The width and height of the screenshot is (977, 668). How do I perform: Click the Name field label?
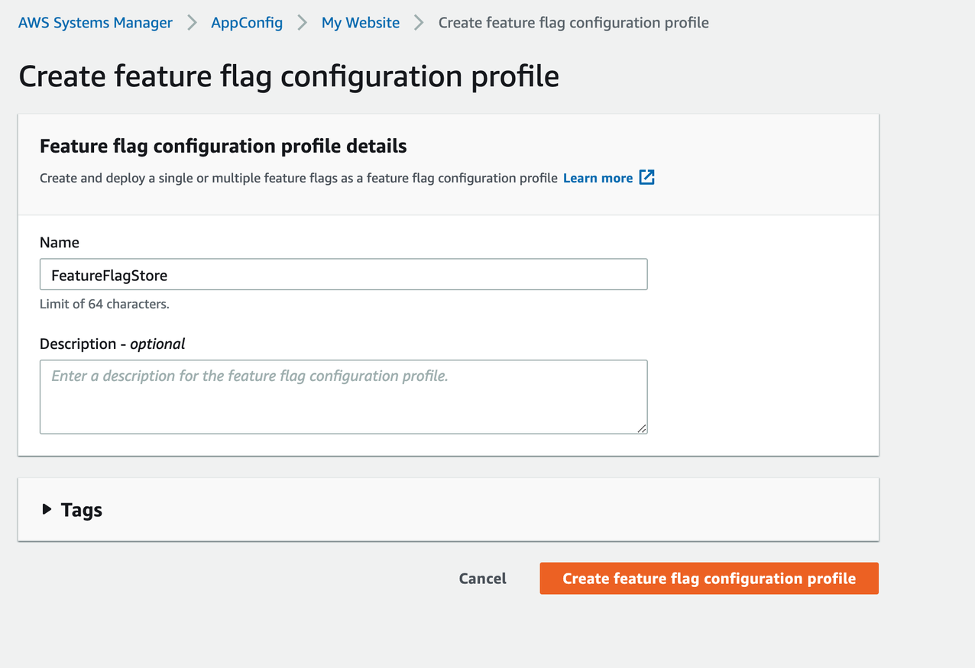tap(59, 242)
